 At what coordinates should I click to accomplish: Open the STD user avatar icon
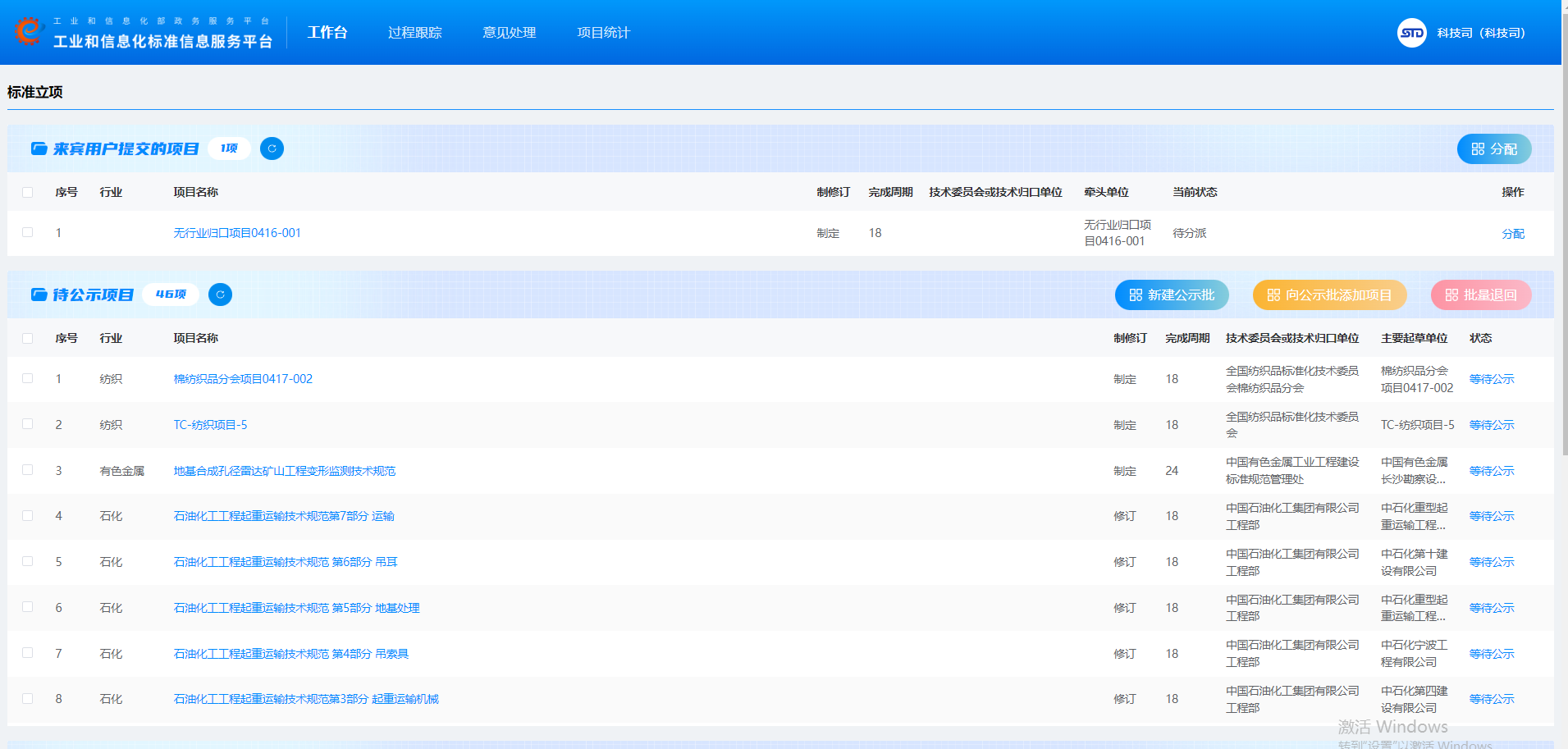coord(1411,33)
